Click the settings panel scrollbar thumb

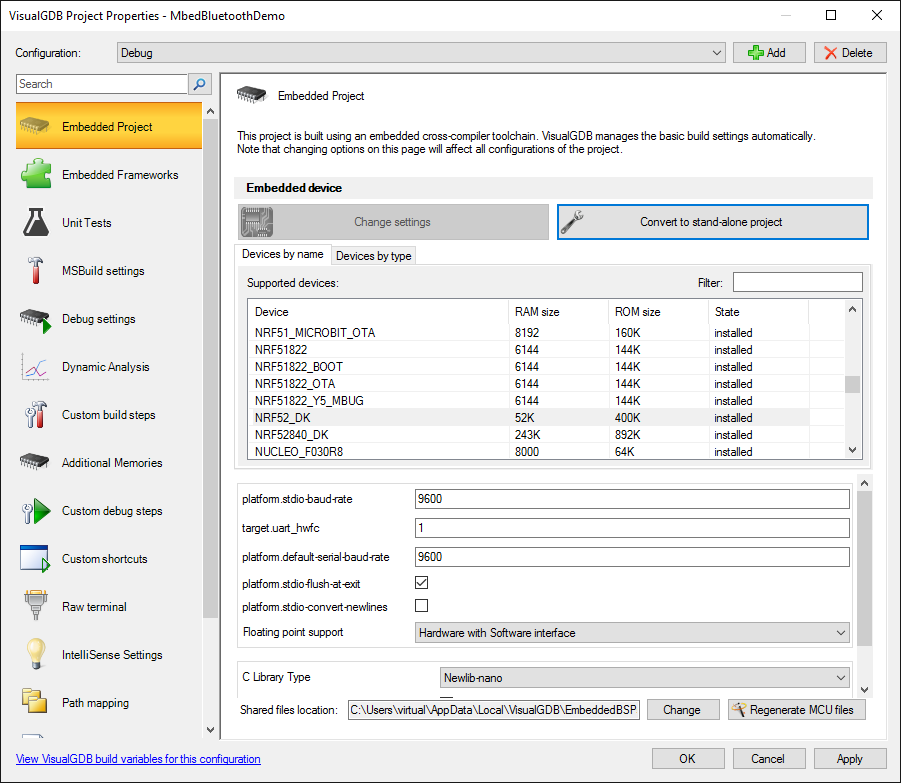tap(864, 569)
